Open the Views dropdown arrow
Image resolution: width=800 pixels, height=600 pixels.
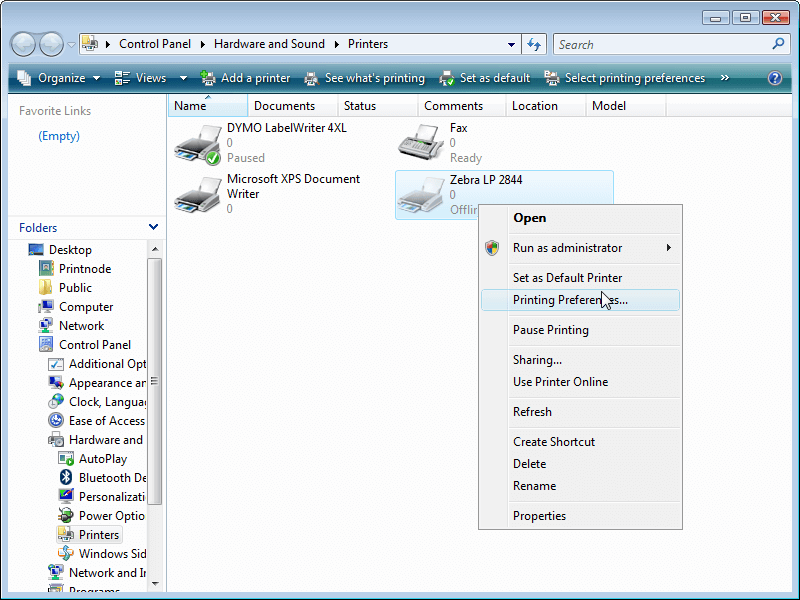183,79
